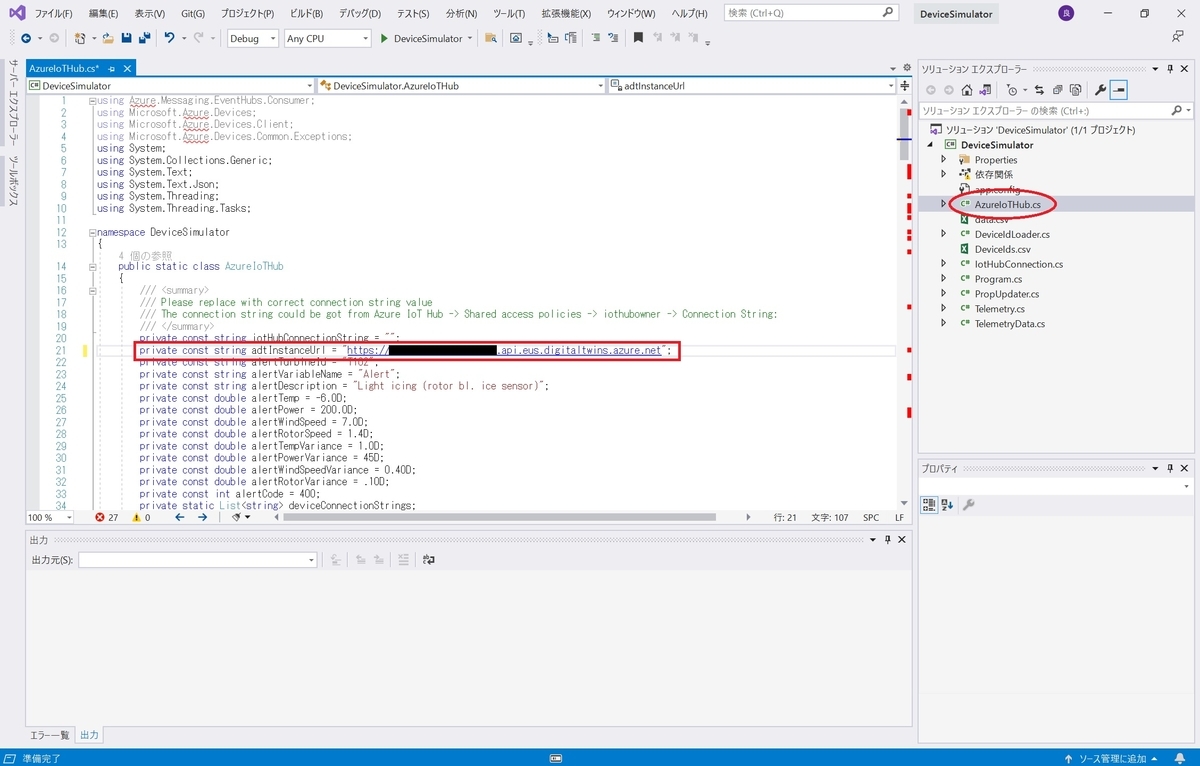1200x766 pixels.
Task: Open the Debug configuration dropdown
Action: [253, 38]
